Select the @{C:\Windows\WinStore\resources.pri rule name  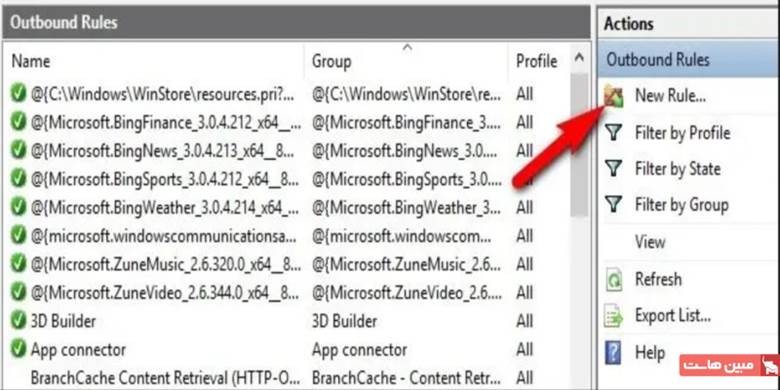coord(162,94)
